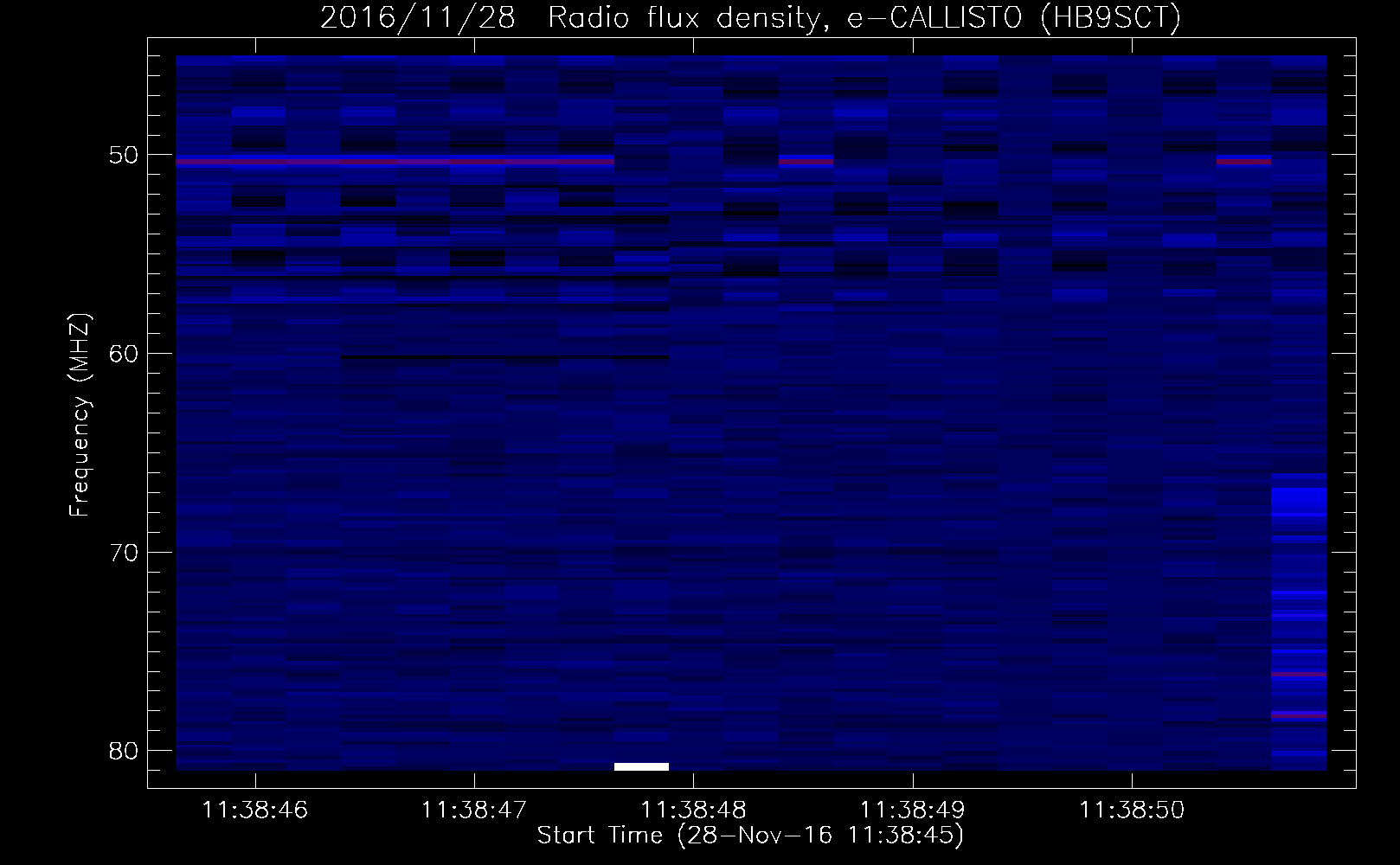Click the 50 frequency tick label
The height and width of the screenshot is (865, 1400).
pos(125,155)
